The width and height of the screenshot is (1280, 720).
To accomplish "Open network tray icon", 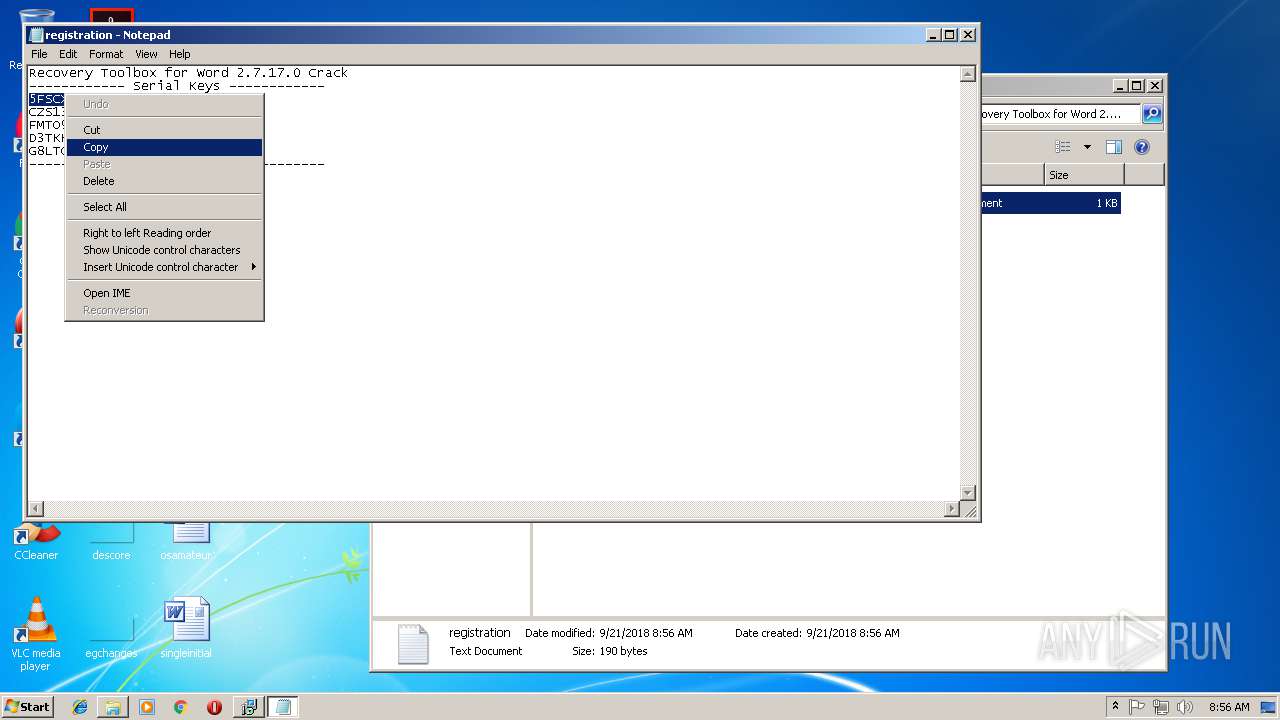I will (1161, 707).
